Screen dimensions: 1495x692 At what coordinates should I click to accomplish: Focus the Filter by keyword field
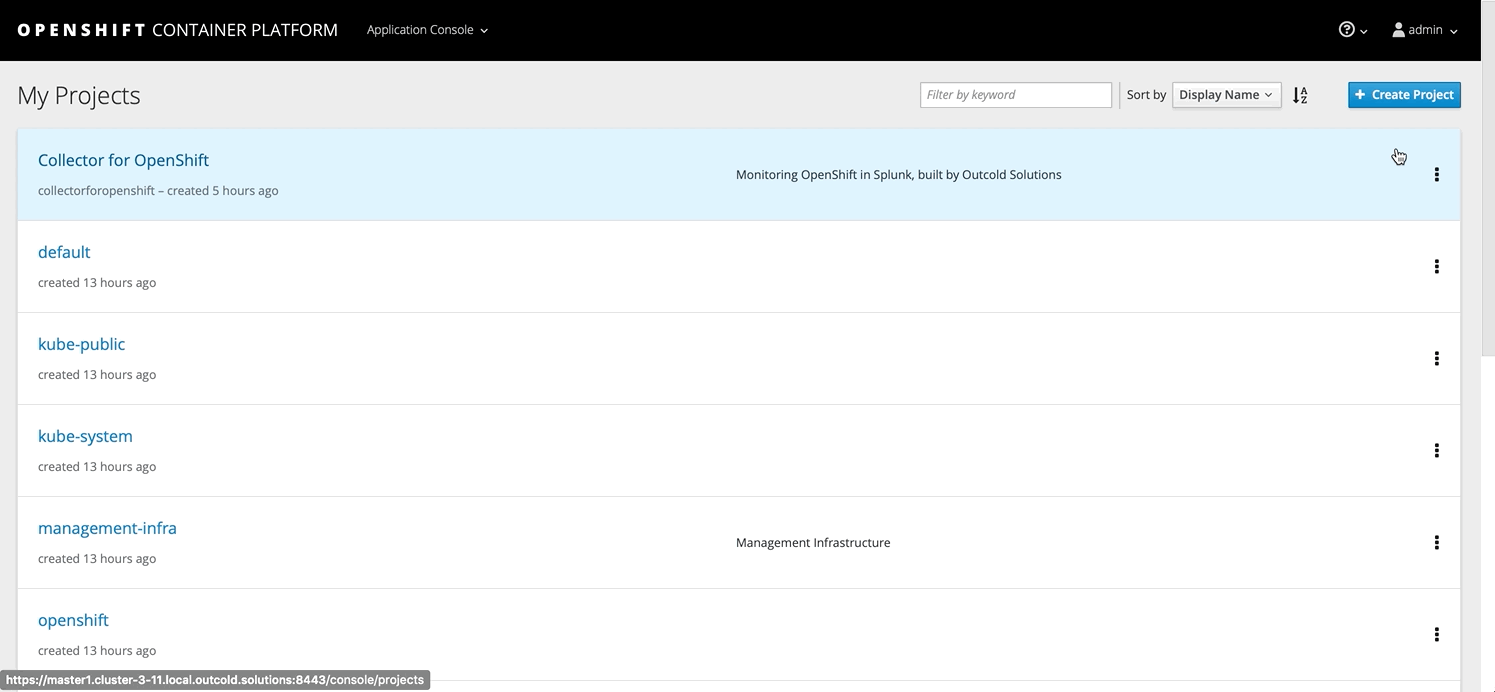pos(1015,95)
